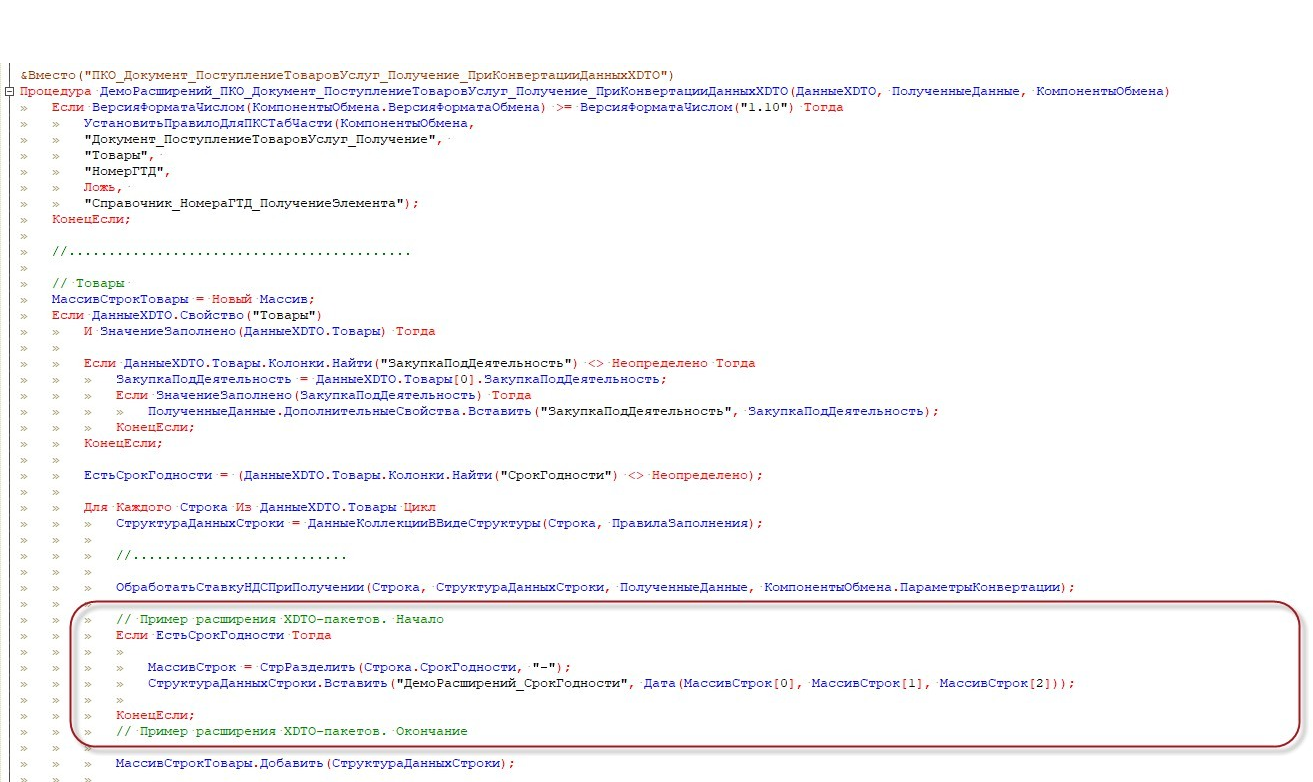This screenshot has width=1313, height=782.
Task: Click the first КонецЕсли; statement
Action: (91, 219)
